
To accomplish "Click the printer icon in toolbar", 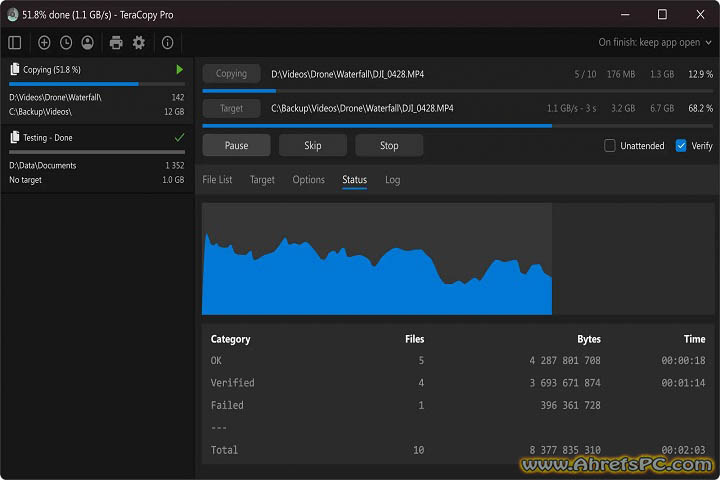I will point(116,43).
